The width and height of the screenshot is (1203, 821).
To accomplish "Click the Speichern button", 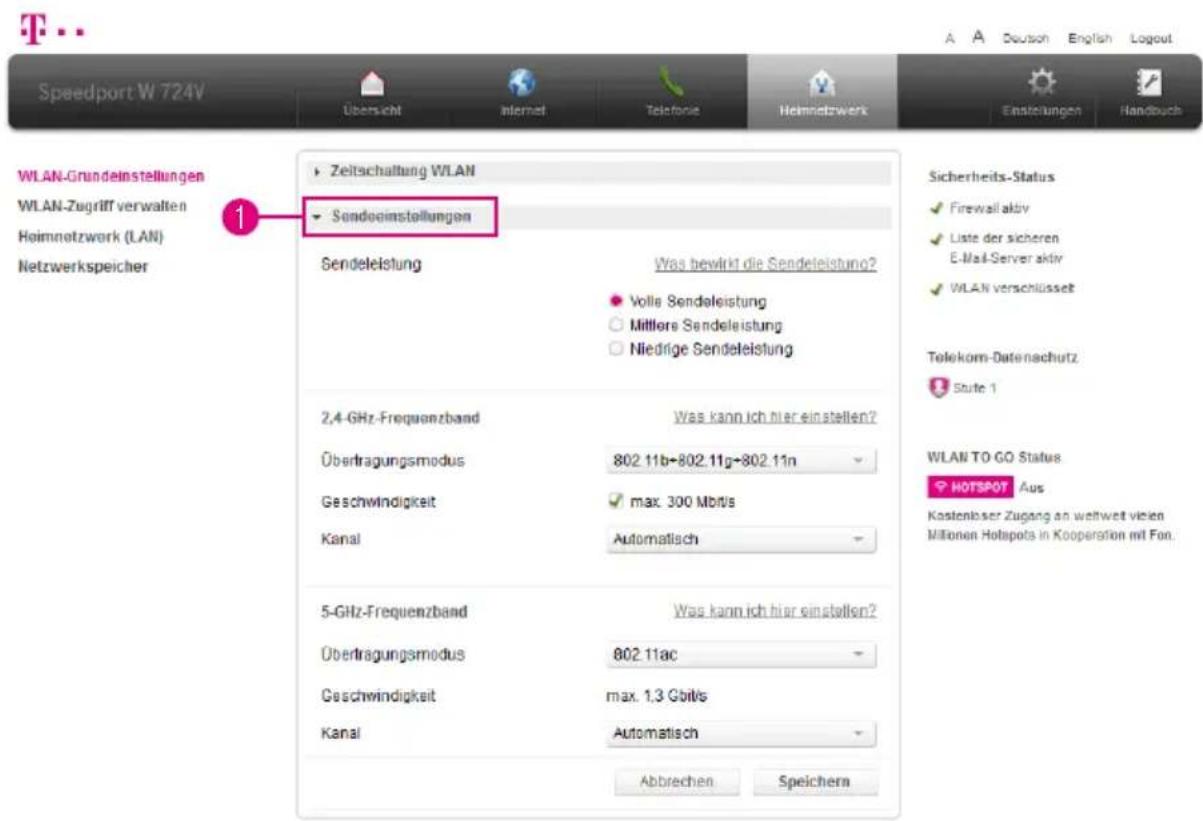I will (x=813, y=782).
